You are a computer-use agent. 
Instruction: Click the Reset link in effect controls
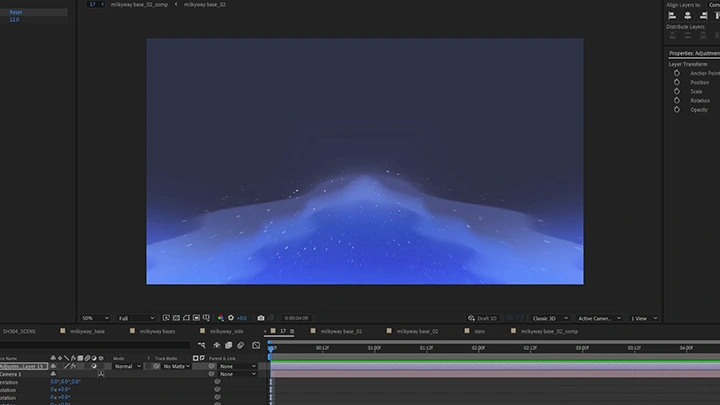coord(16,12)
